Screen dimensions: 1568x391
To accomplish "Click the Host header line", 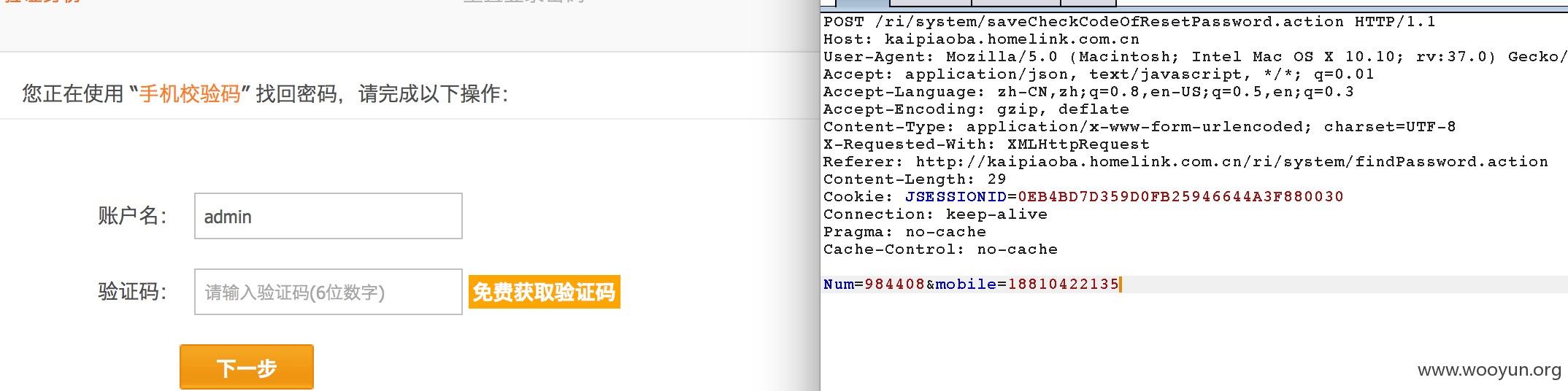I will click(981, 39).
